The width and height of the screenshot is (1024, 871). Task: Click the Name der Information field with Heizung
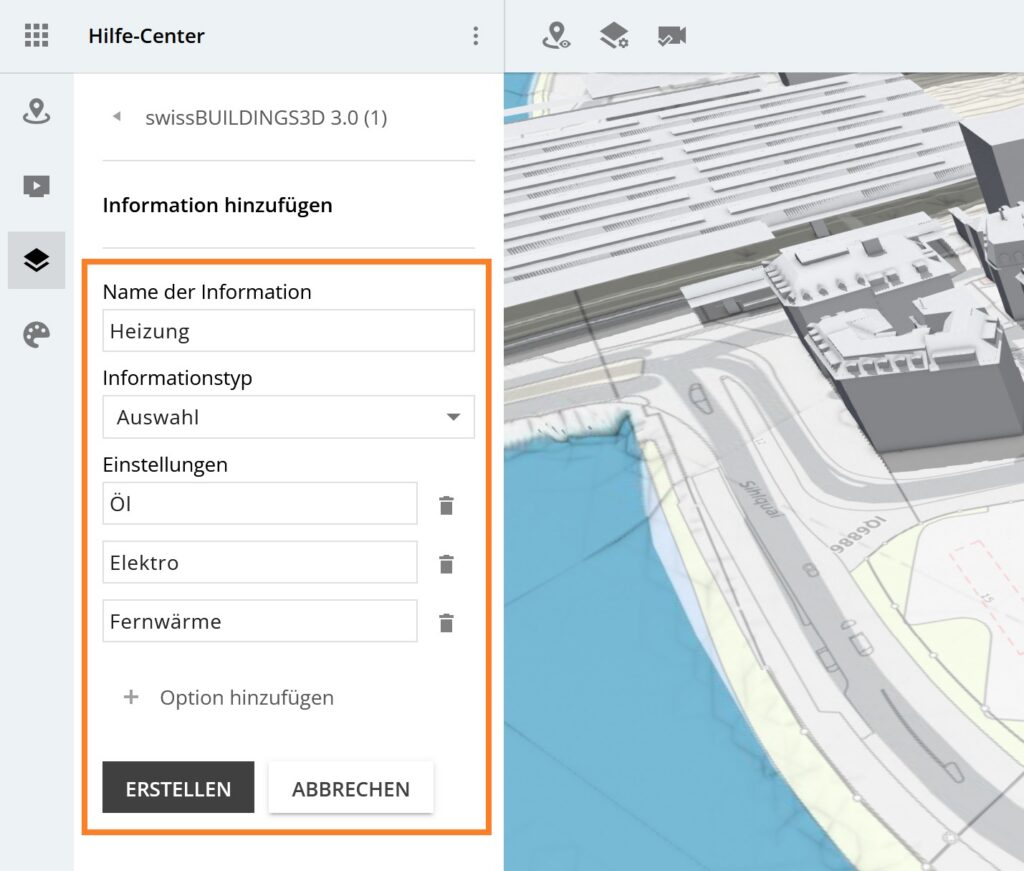point(288,331)
